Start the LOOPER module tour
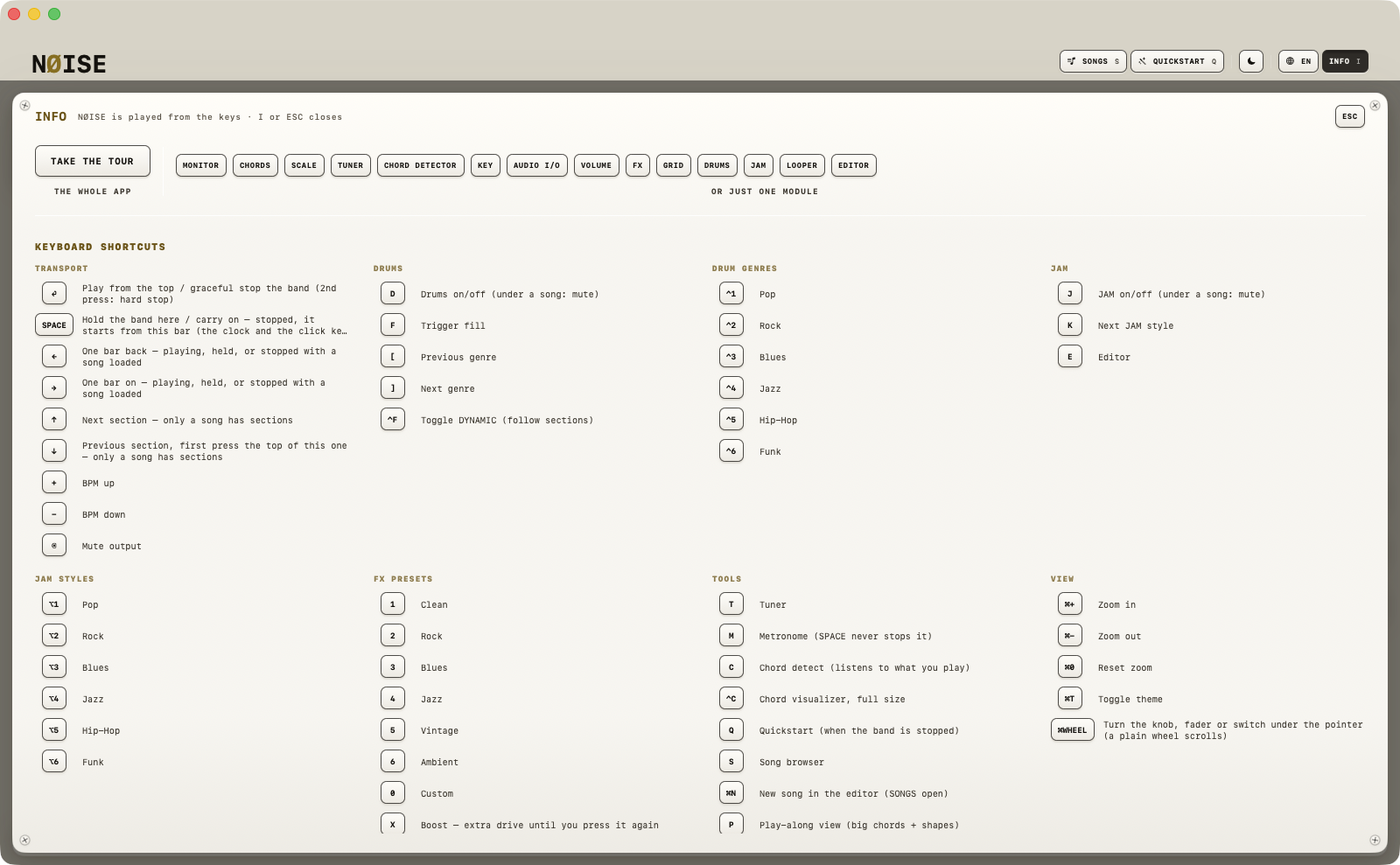The height and width of the screenshot is (865, 1400). [x=802, y=165]
